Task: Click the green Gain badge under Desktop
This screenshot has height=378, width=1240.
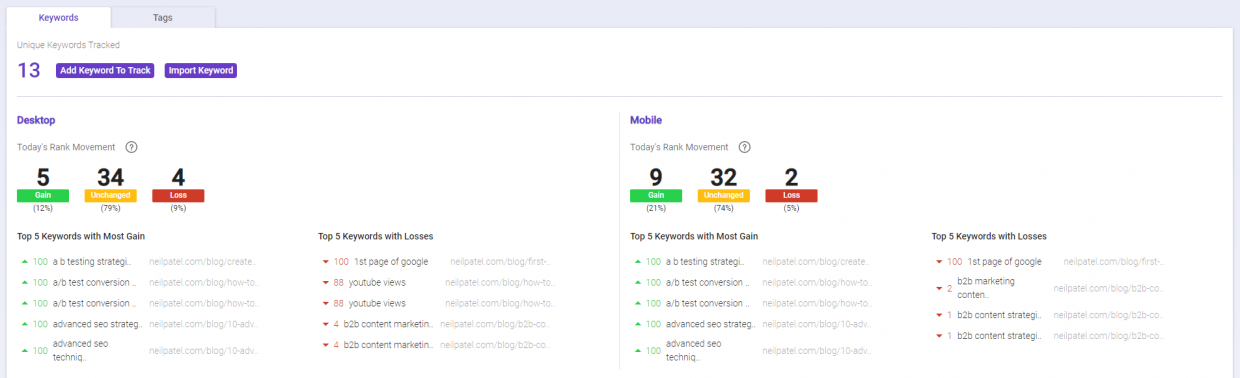Action: pyautogui.click(x=43, y=196)
